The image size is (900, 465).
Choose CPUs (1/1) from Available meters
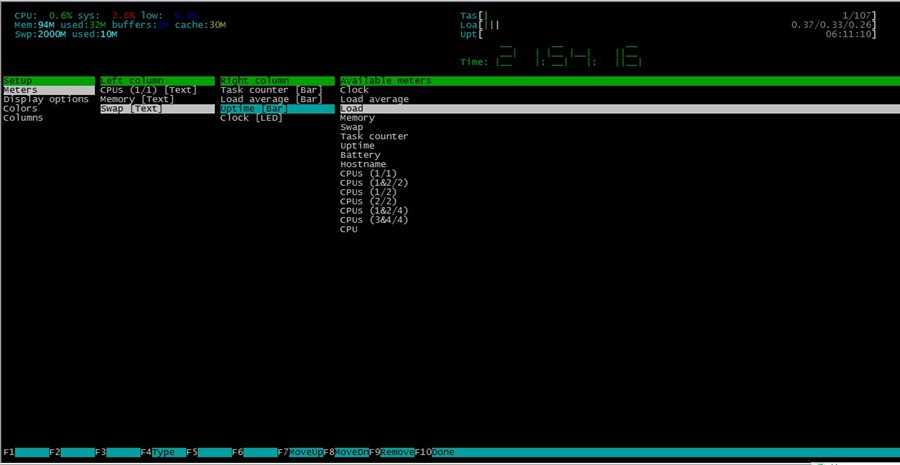[368, 173]
